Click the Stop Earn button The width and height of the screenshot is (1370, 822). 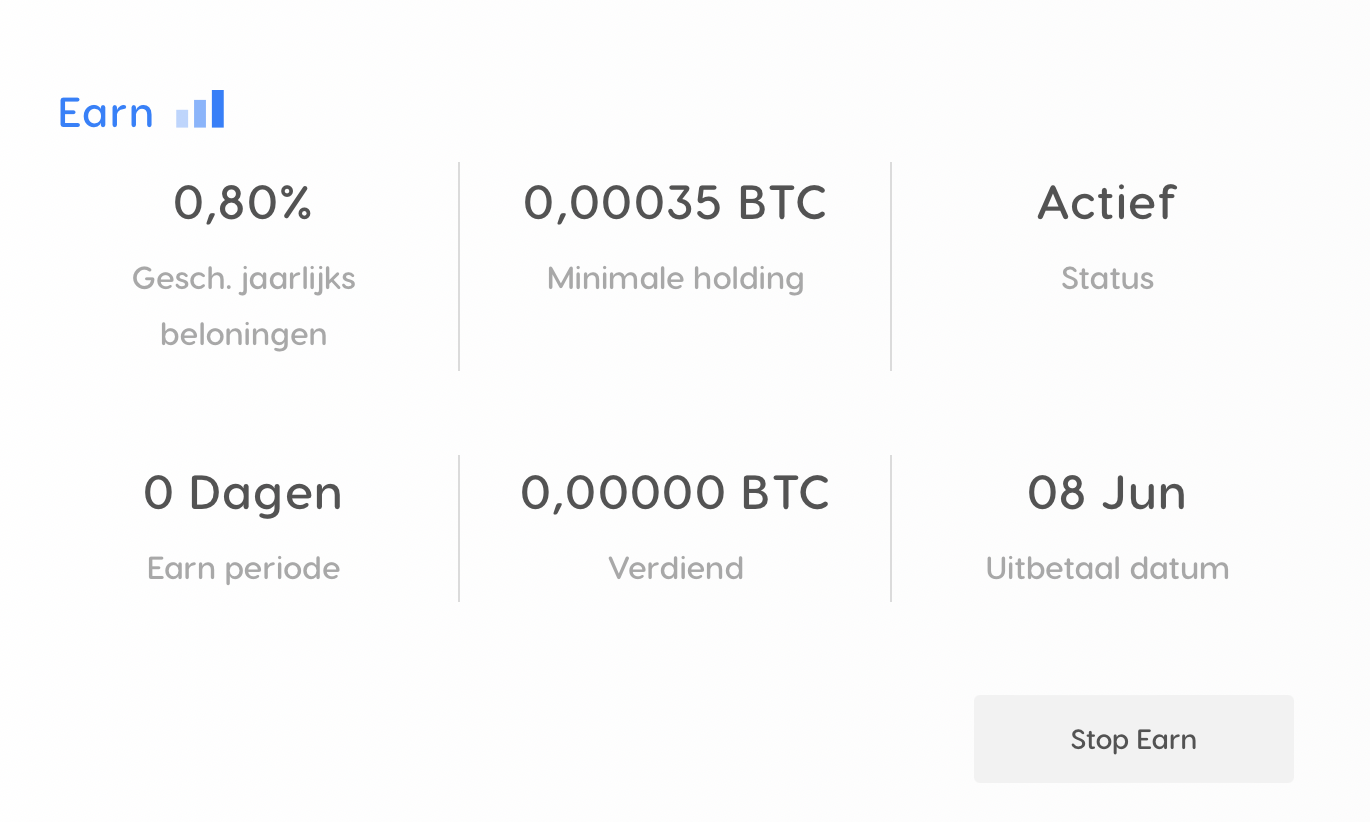(x=1133, y=739)
